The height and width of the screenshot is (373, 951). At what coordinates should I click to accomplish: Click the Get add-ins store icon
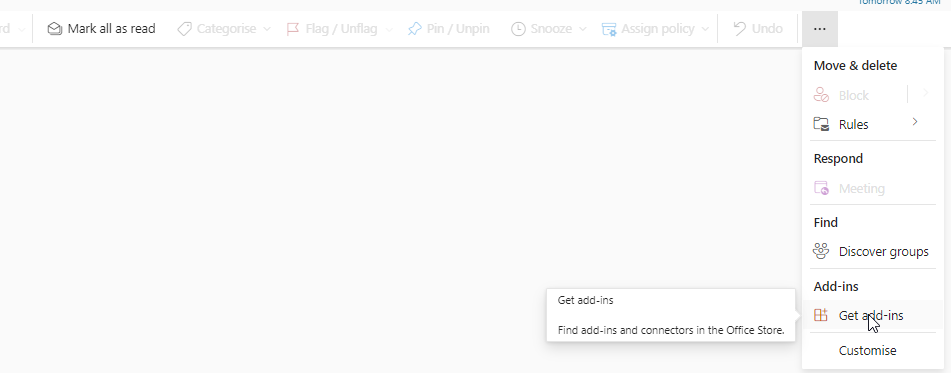click(821, 315)
